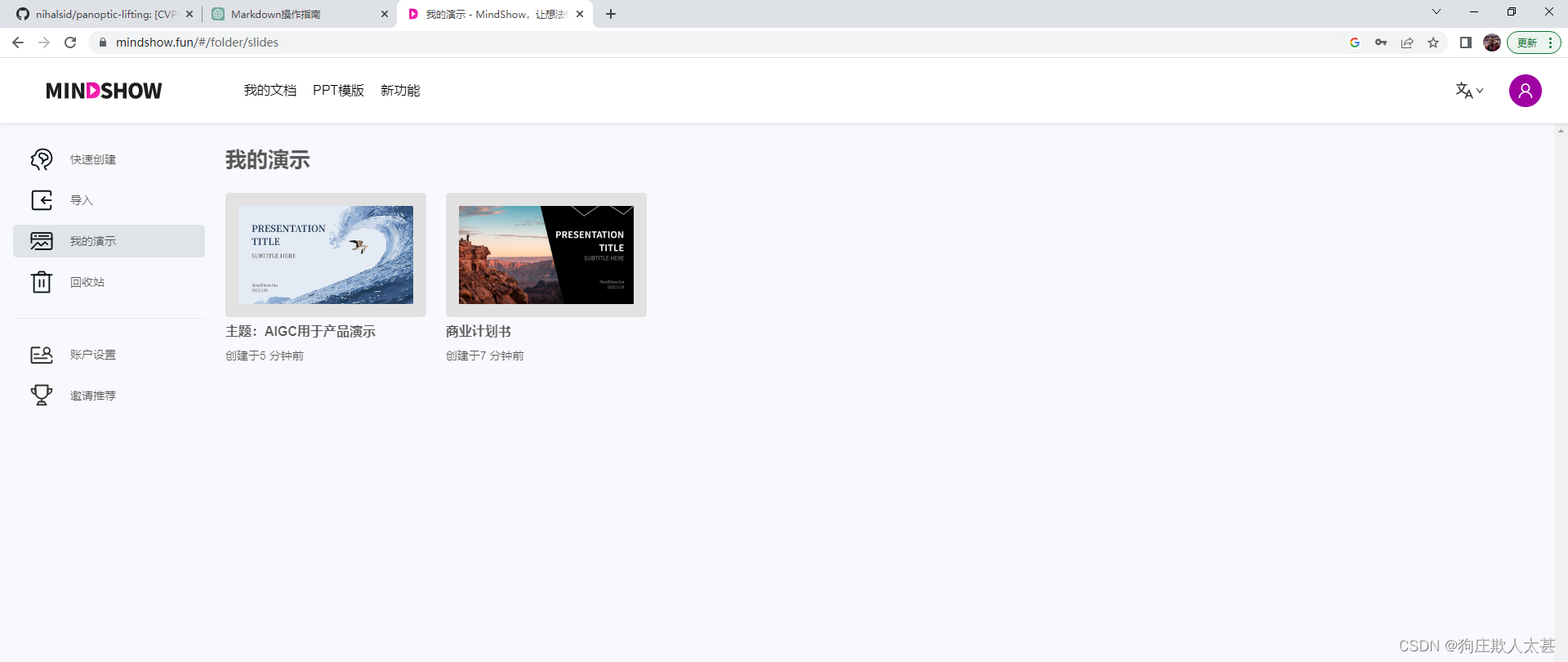Open 我的文档 in top navigation
The image size is (1568, 662).
270,91
